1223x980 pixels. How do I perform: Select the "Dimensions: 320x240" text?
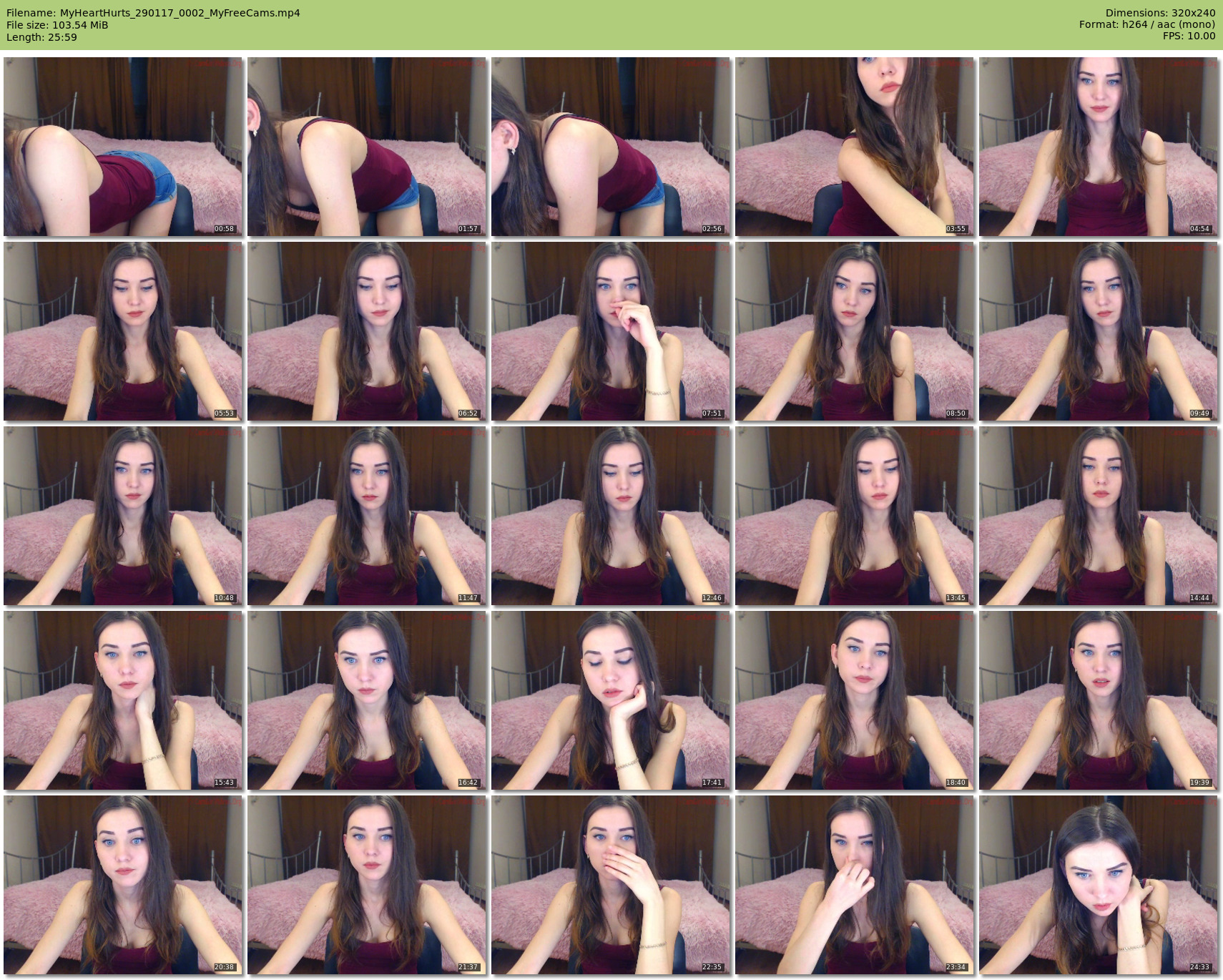1160,13
